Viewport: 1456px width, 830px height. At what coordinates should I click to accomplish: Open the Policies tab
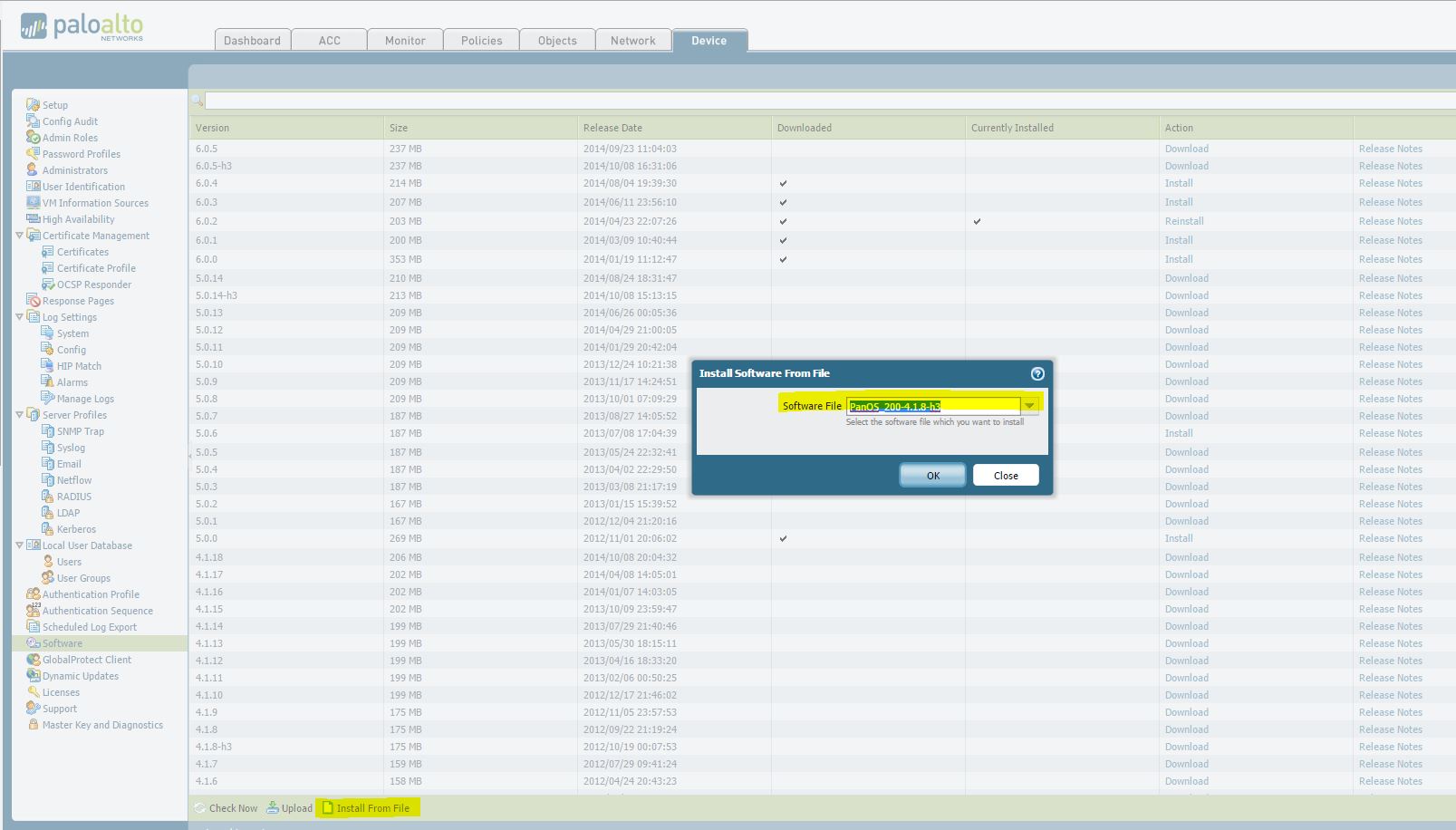(x=481, y=41)
